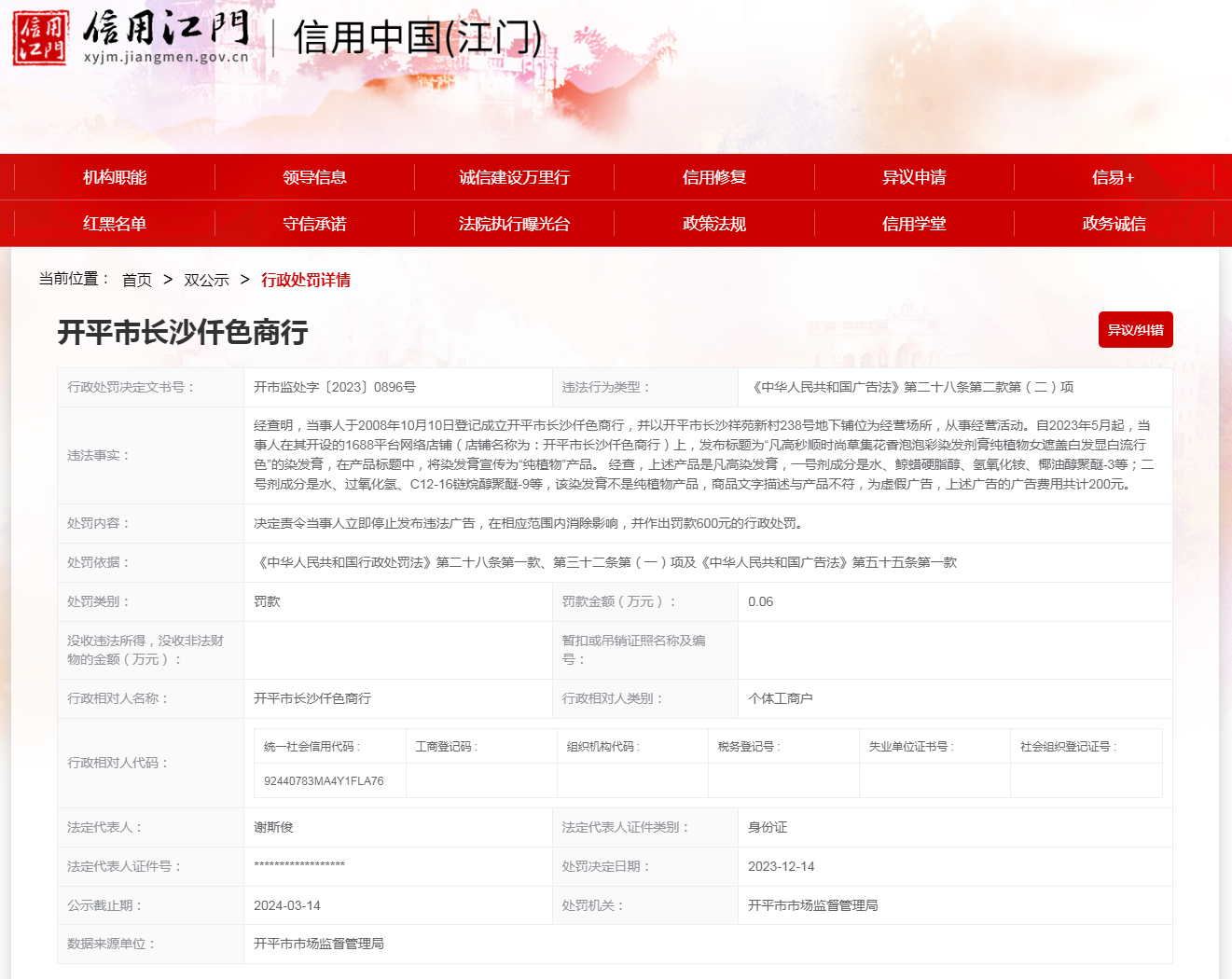Click the masked ID number asterisks
Image resolution: width=1232 pixels, height=979 pixels.
299,866
